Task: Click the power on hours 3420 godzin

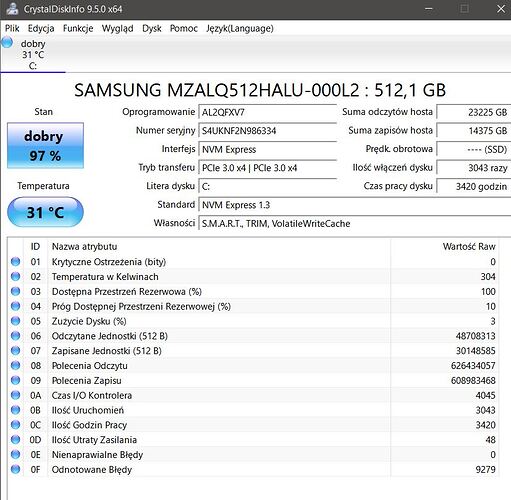Action: (474, 186)
